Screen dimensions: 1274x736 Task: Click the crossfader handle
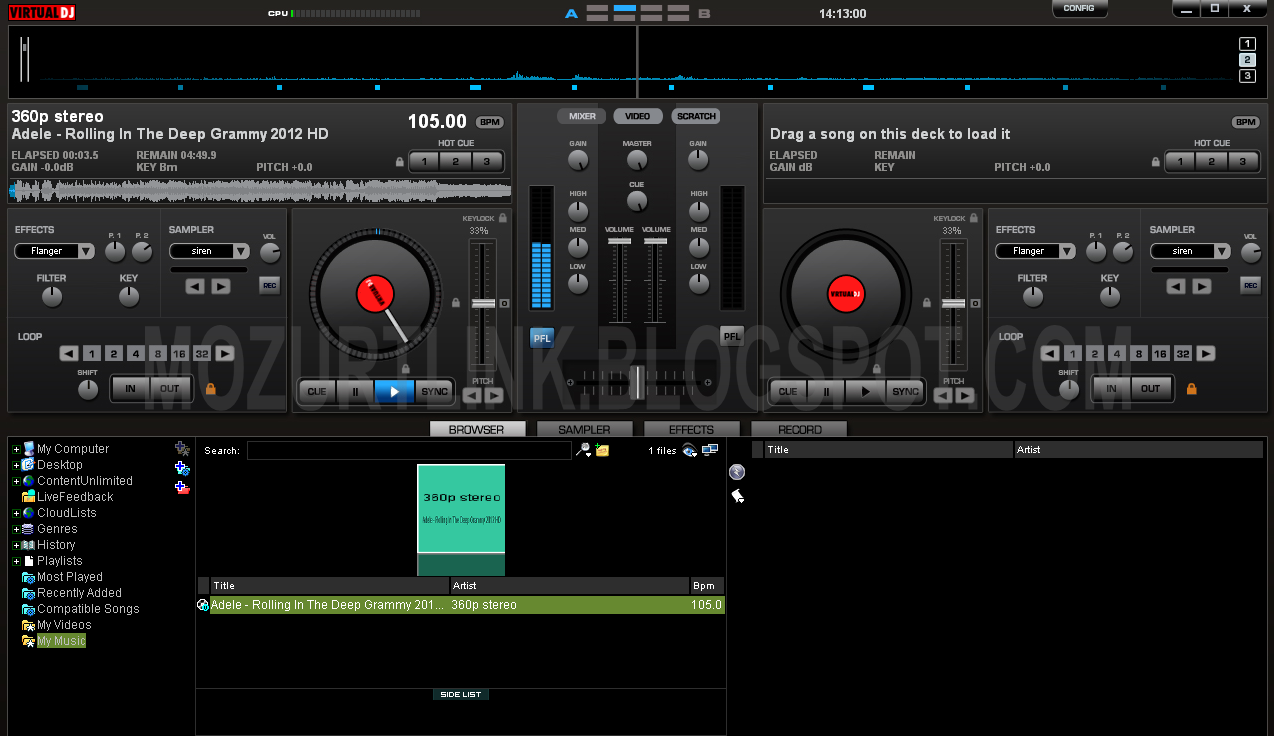pos(637,382)
